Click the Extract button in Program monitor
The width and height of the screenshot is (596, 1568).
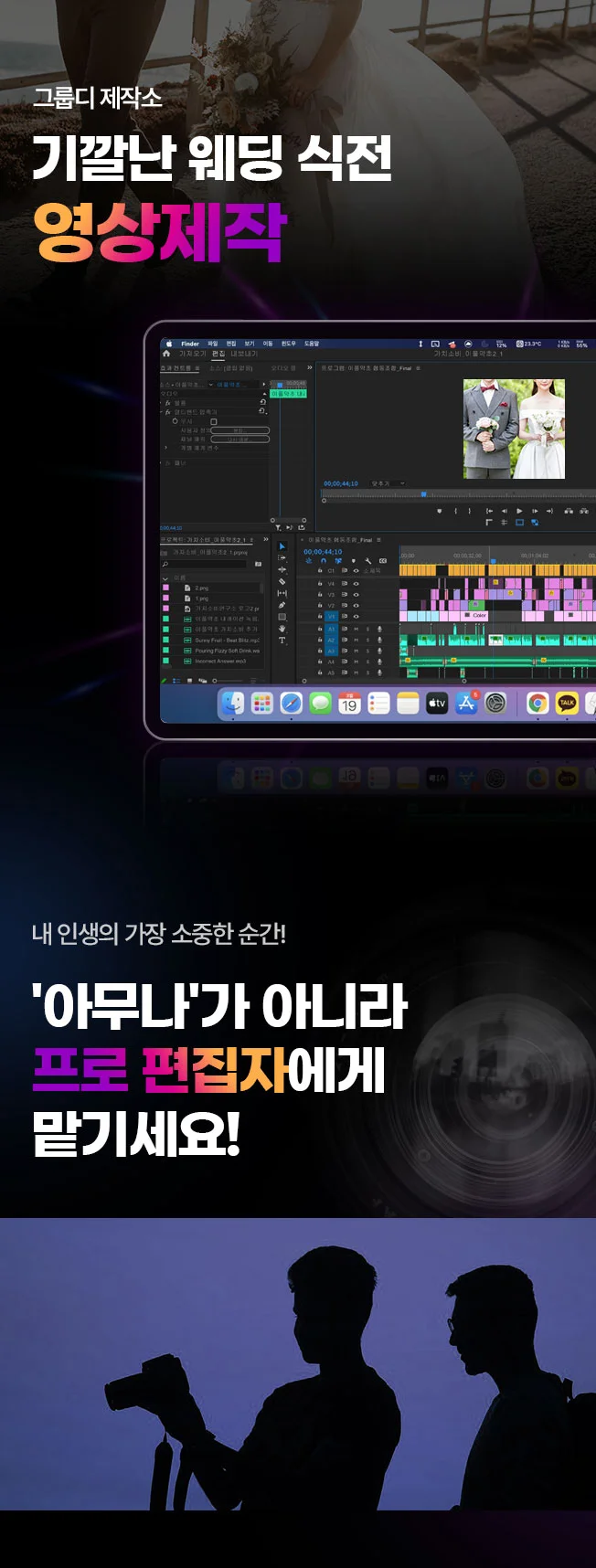coord(583,511)
